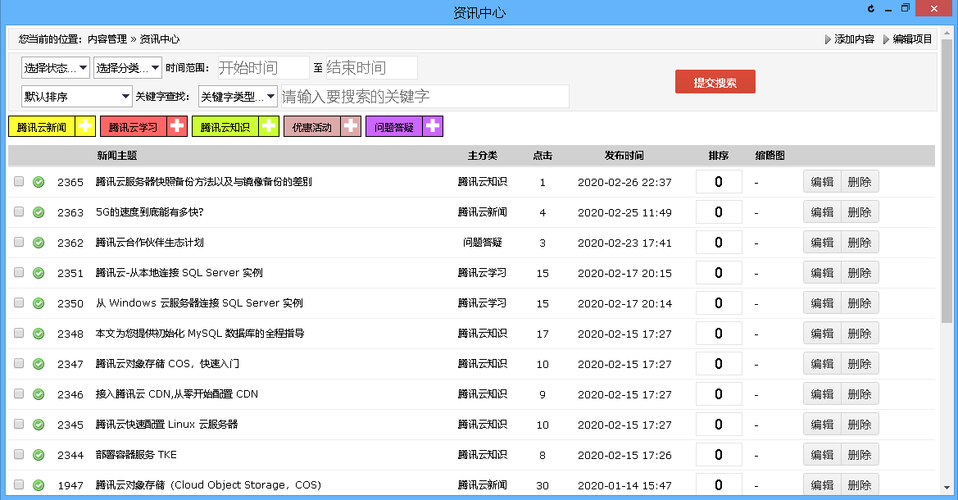Open article '部署容器服务 TKE'

click(x=136, y=455)
